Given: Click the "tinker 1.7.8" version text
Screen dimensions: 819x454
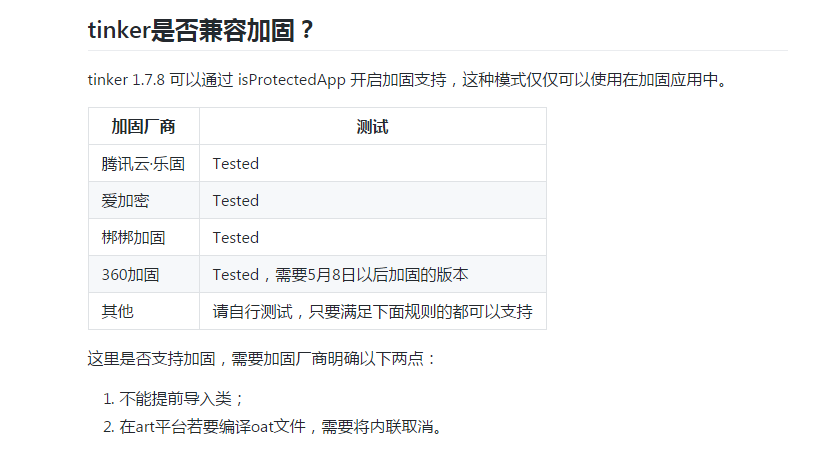Looking at the screenshot, I should [126, 80].
